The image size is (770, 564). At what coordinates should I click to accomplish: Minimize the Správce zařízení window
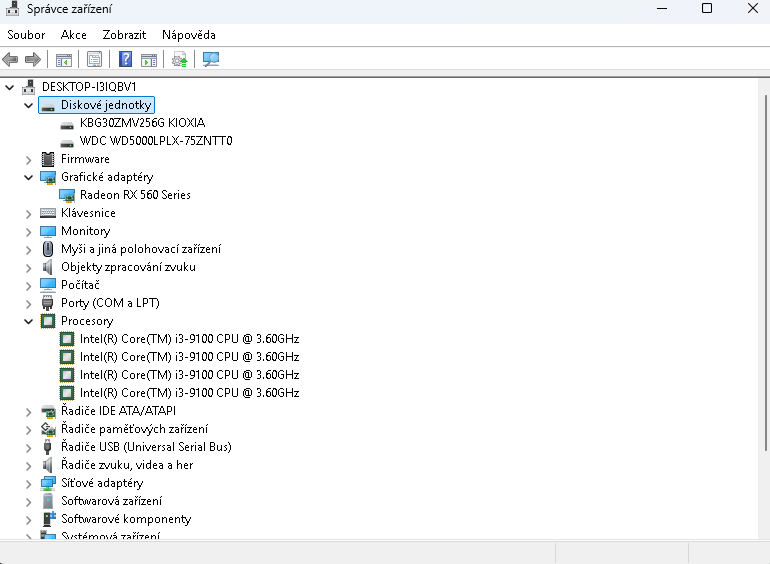coord(662,8)
